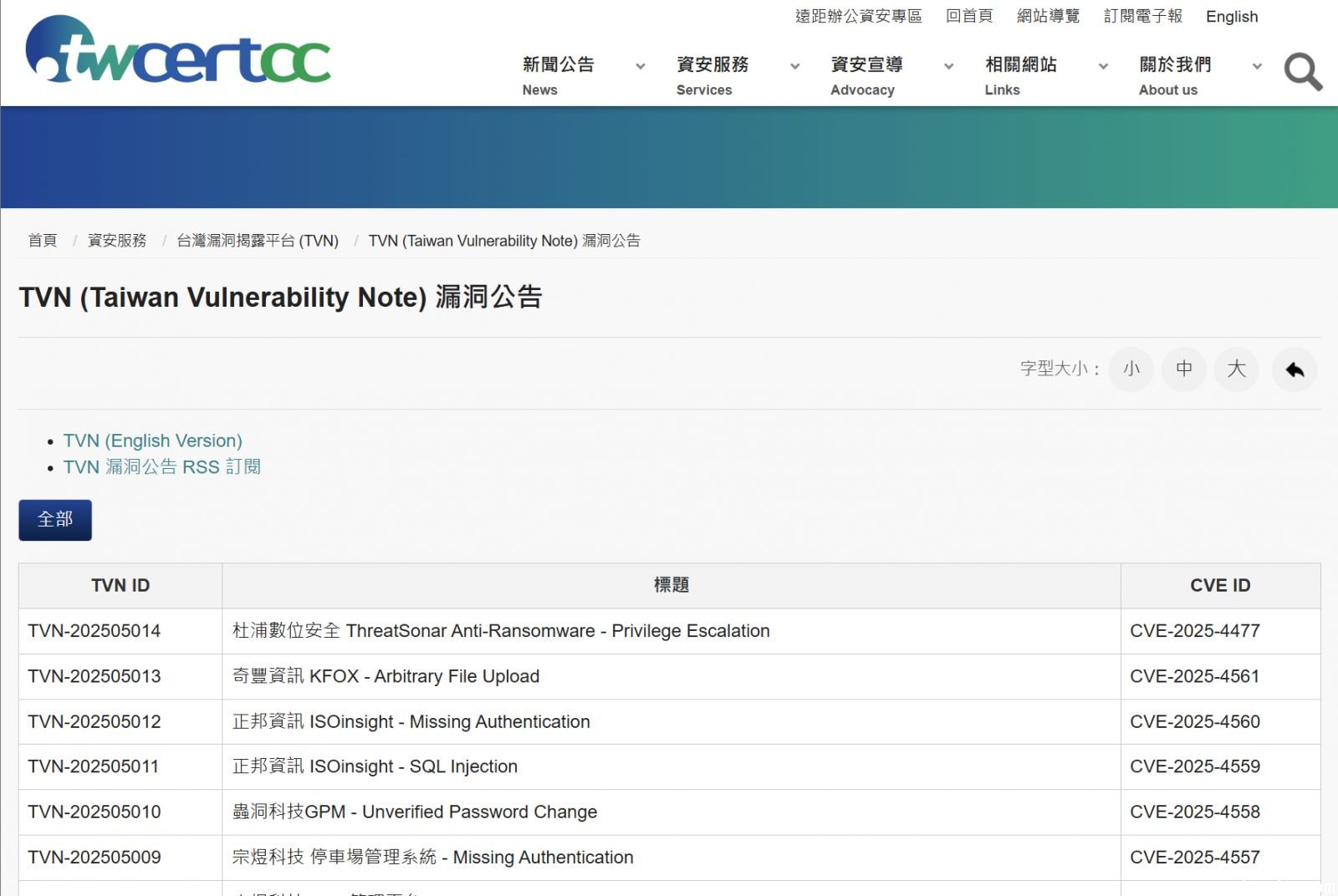The height and width of the screenshot is (896, 1338).
Task: Open ISOinsight Missing Authentication entry
Action: (x=411, y=721)
